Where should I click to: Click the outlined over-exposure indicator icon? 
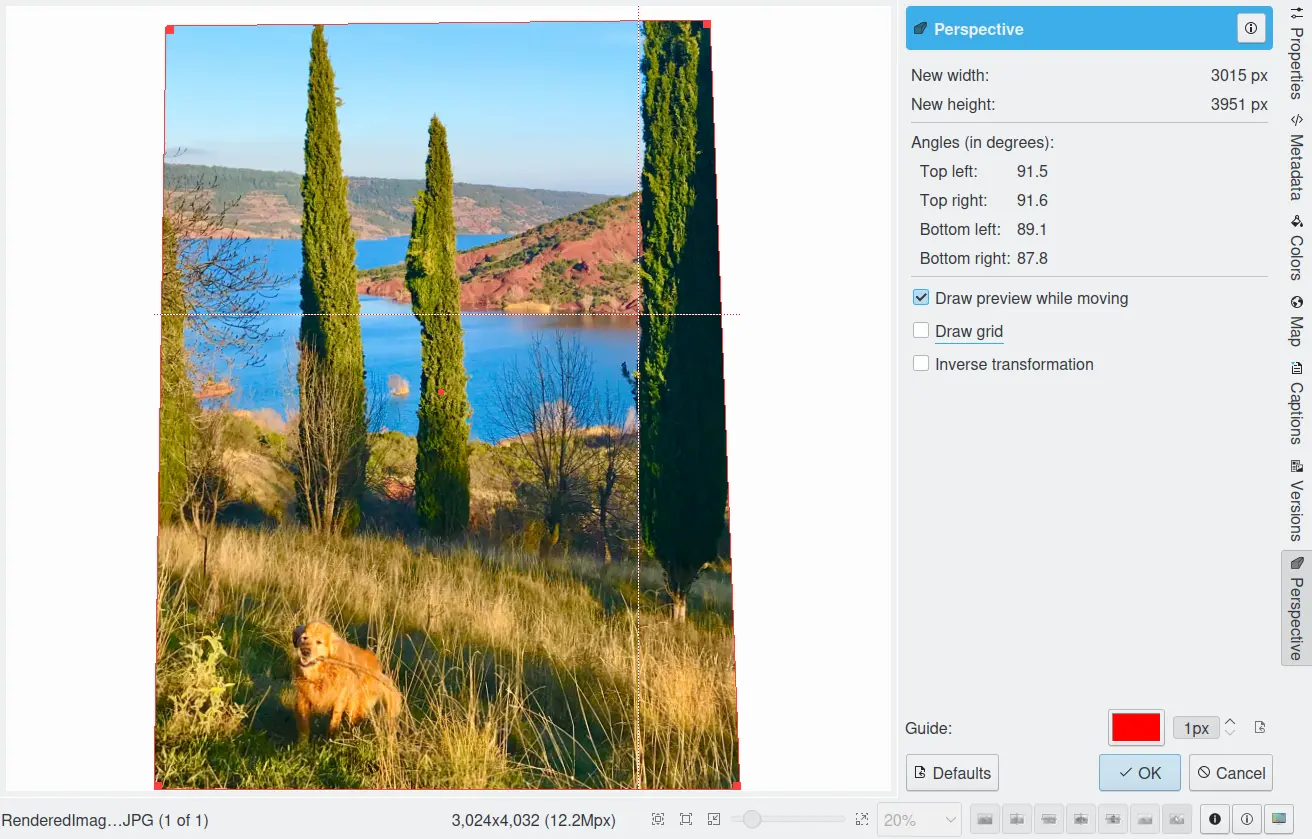1246,820
